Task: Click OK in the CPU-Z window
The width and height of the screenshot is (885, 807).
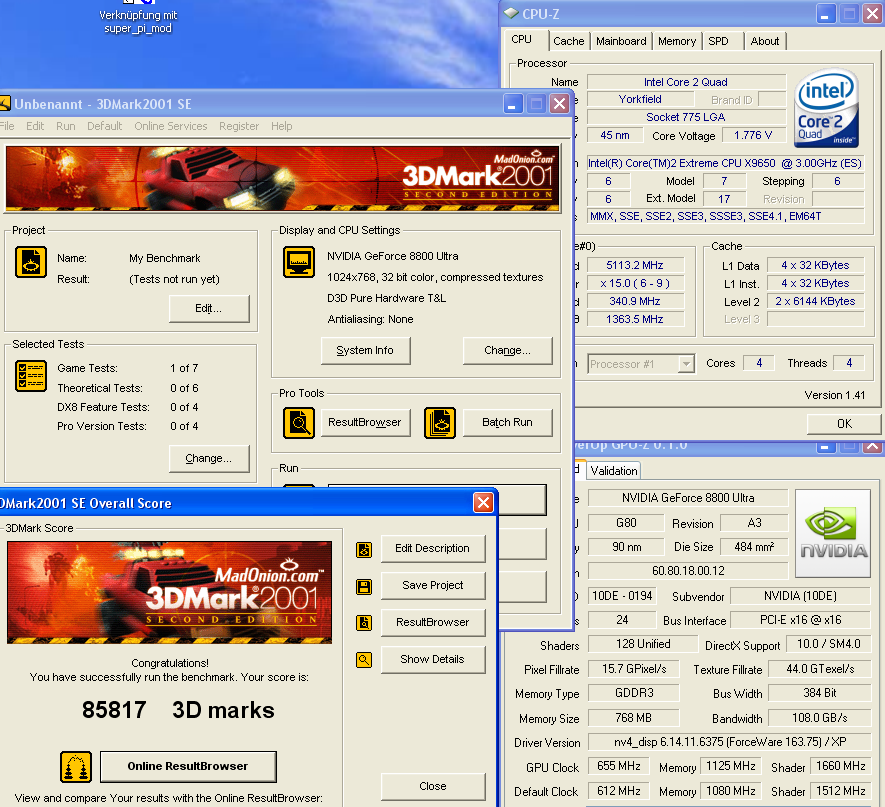Action: point(844,424)
